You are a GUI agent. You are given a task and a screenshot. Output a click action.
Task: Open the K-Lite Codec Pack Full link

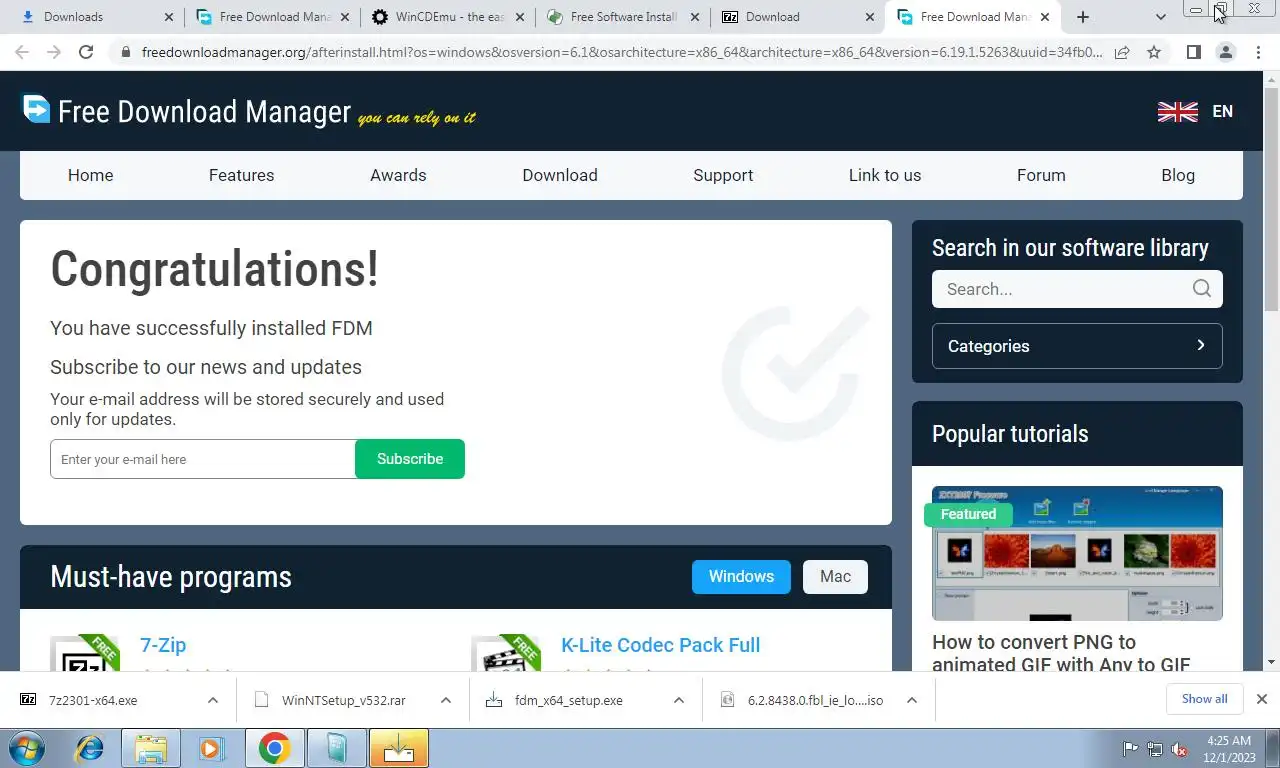[660, 645]
